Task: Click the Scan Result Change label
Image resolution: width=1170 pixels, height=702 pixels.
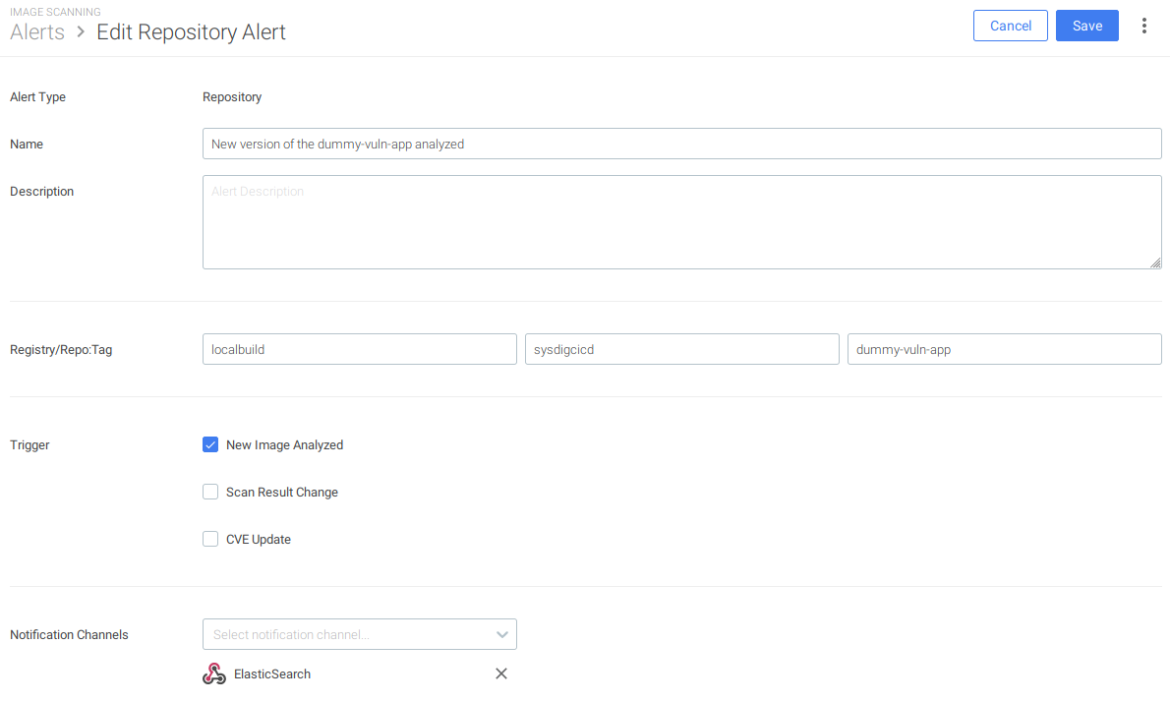Action: [x=282, y=492]
